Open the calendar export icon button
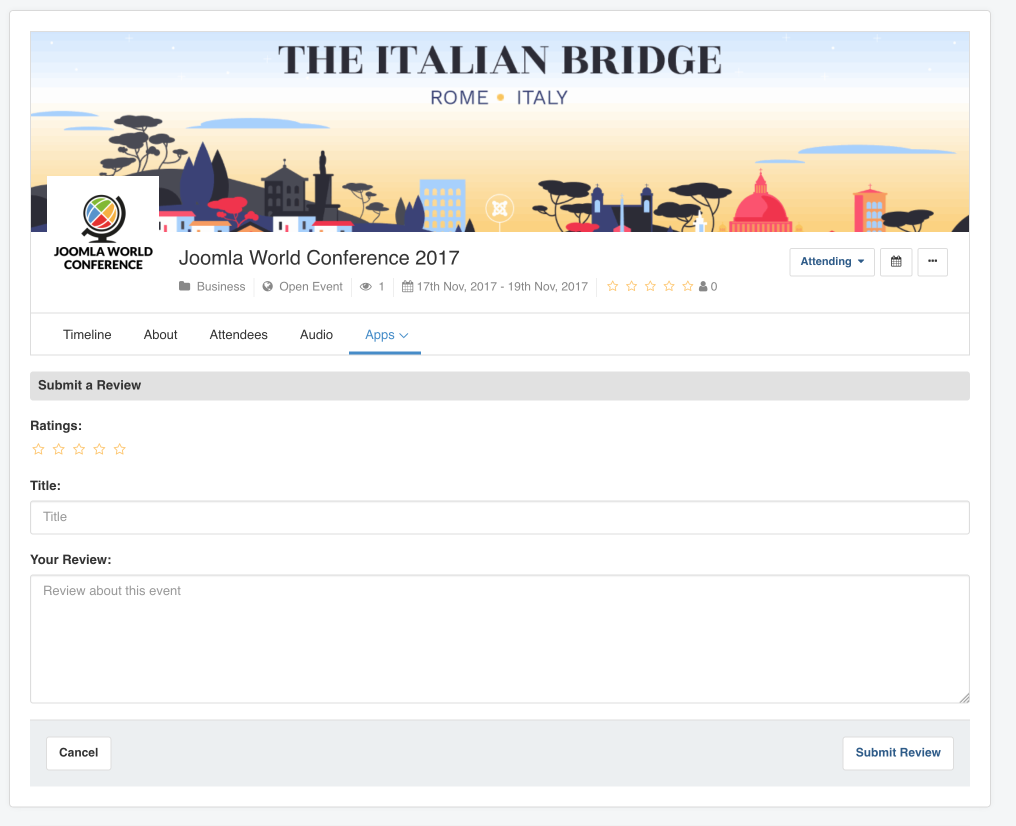Viewport: 1016px width, 826px height. tap(896, 262)
